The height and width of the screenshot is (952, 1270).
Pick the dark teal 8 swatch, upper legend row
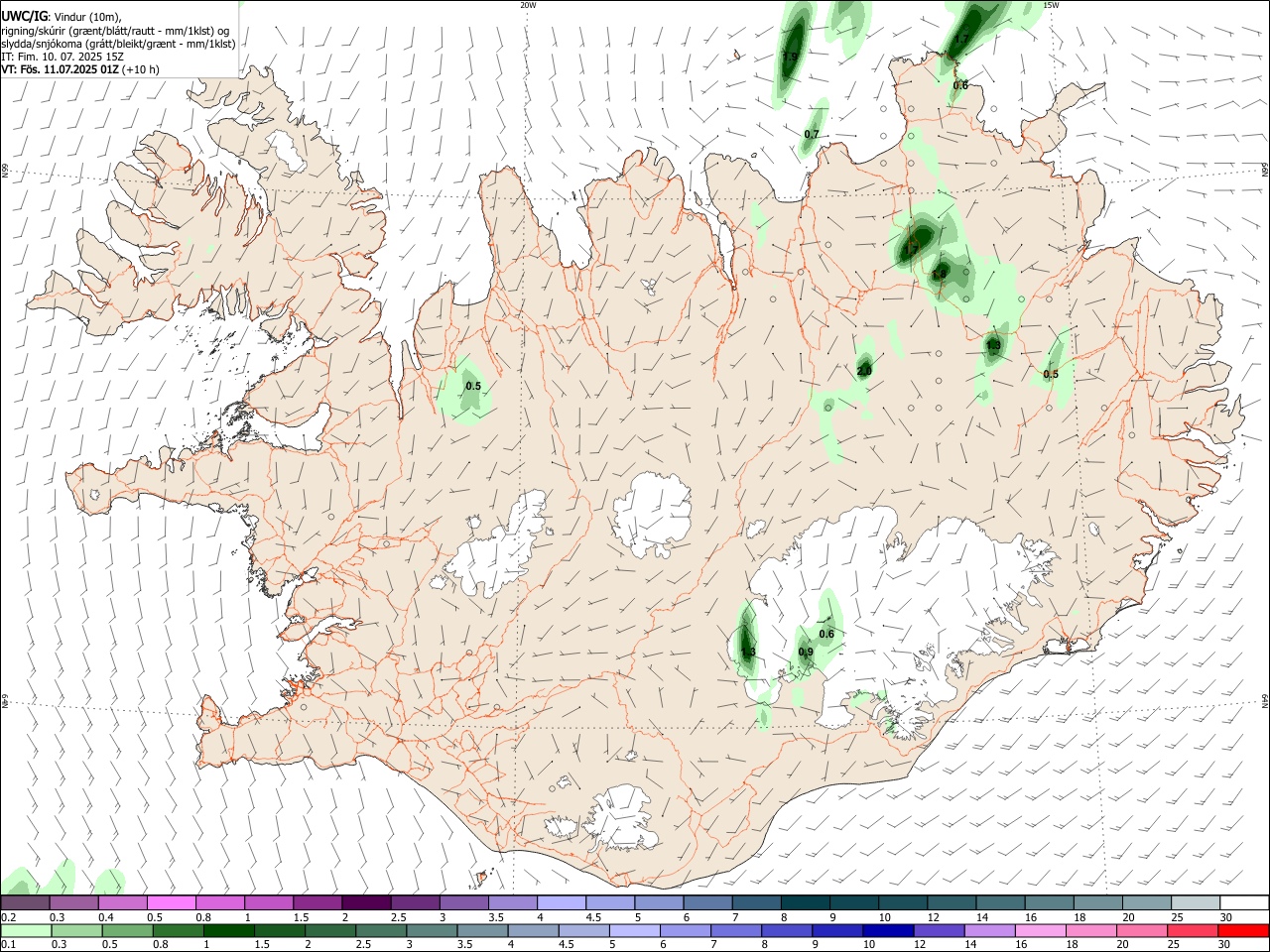click(805, 902)
